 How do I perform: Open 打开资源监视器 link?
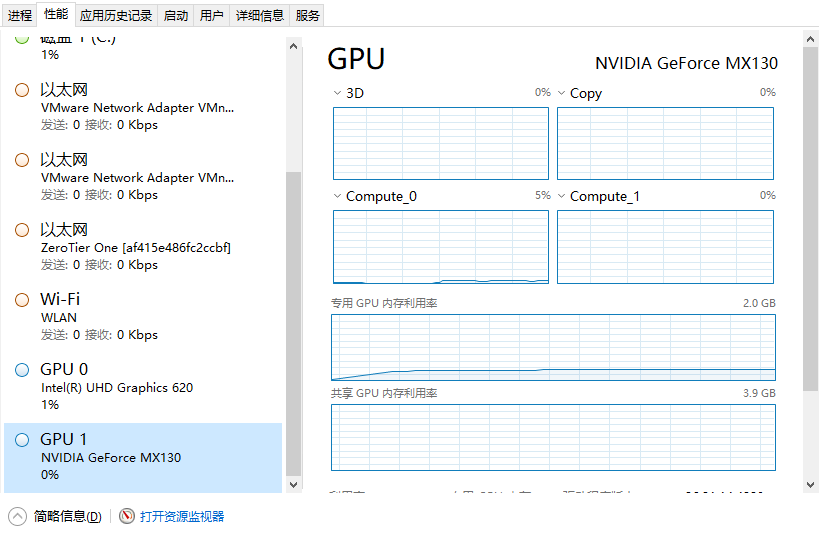pyautogui.click(x=182, y=516)
